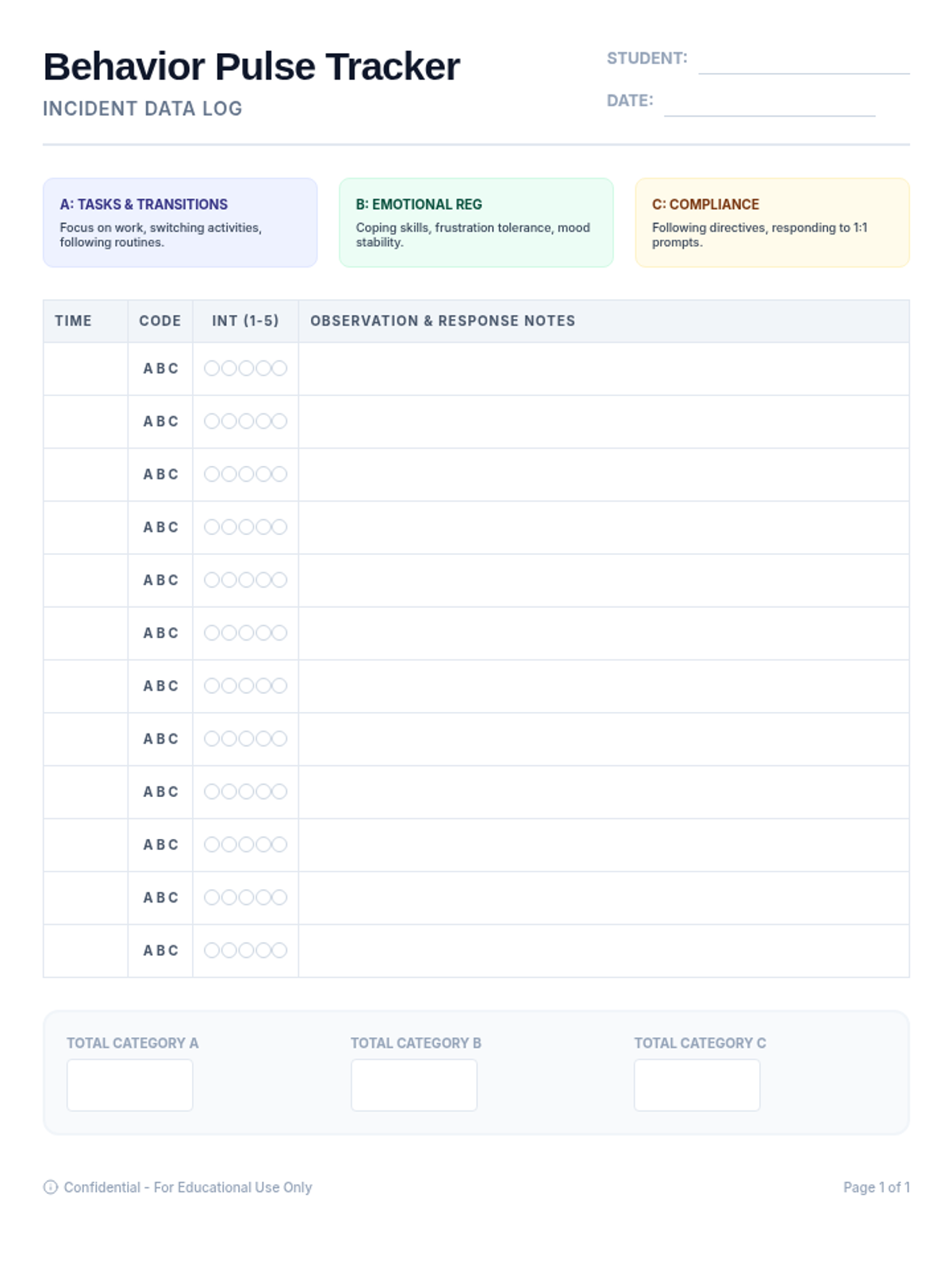
Task: Choose code letter C in last row
Action: click(174, 950)
